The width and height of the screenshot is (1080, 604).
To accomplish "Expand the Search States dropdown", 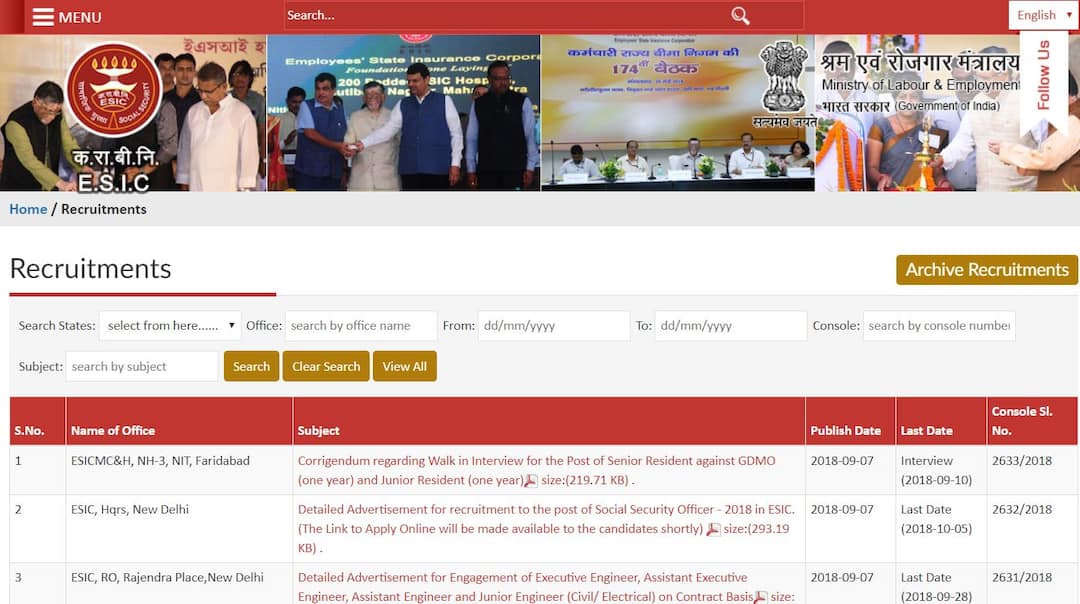I will coord(170,326).
